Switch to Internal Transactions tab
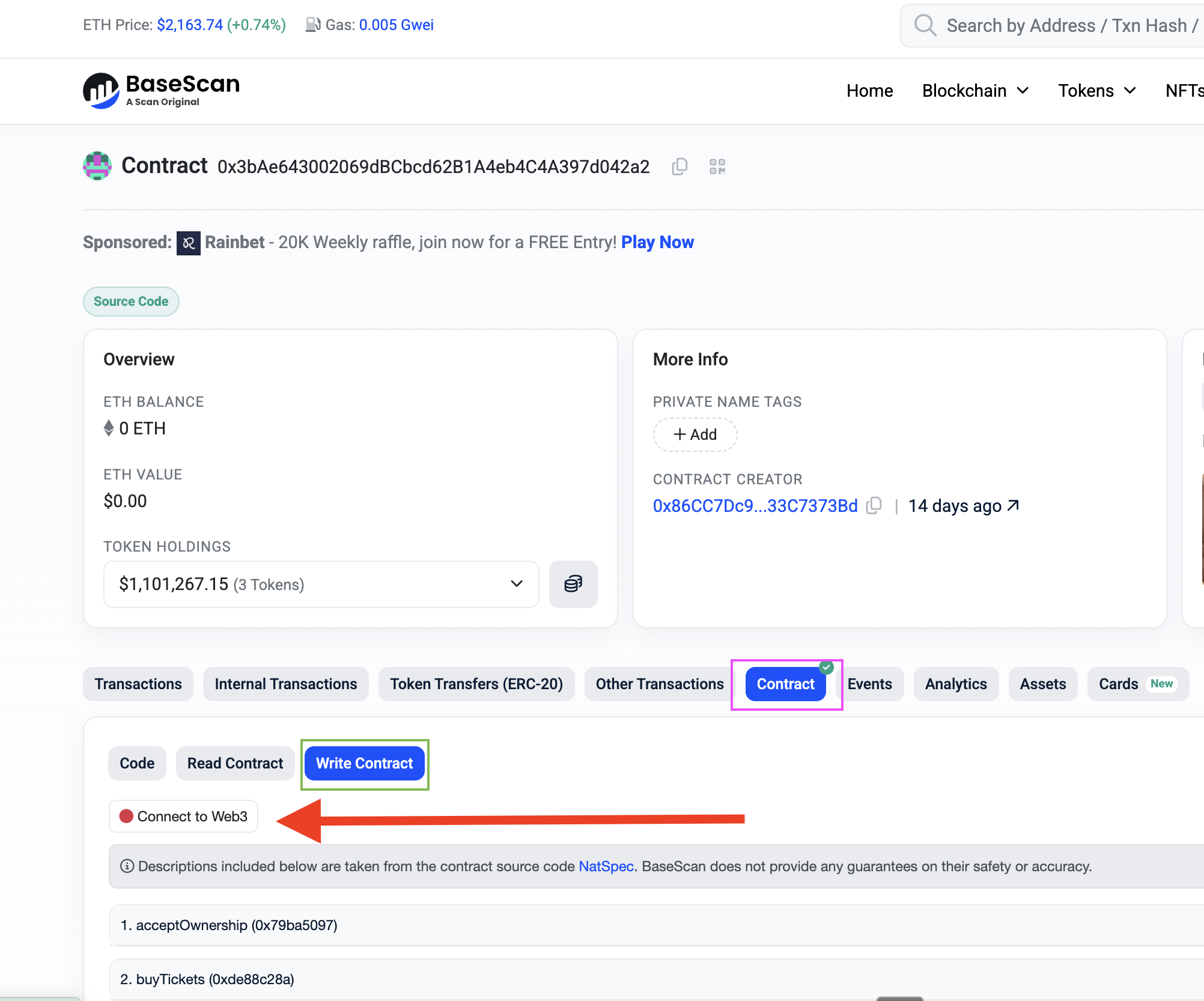This screenshot has height=1001, width=1204. (x=286, y=684)
